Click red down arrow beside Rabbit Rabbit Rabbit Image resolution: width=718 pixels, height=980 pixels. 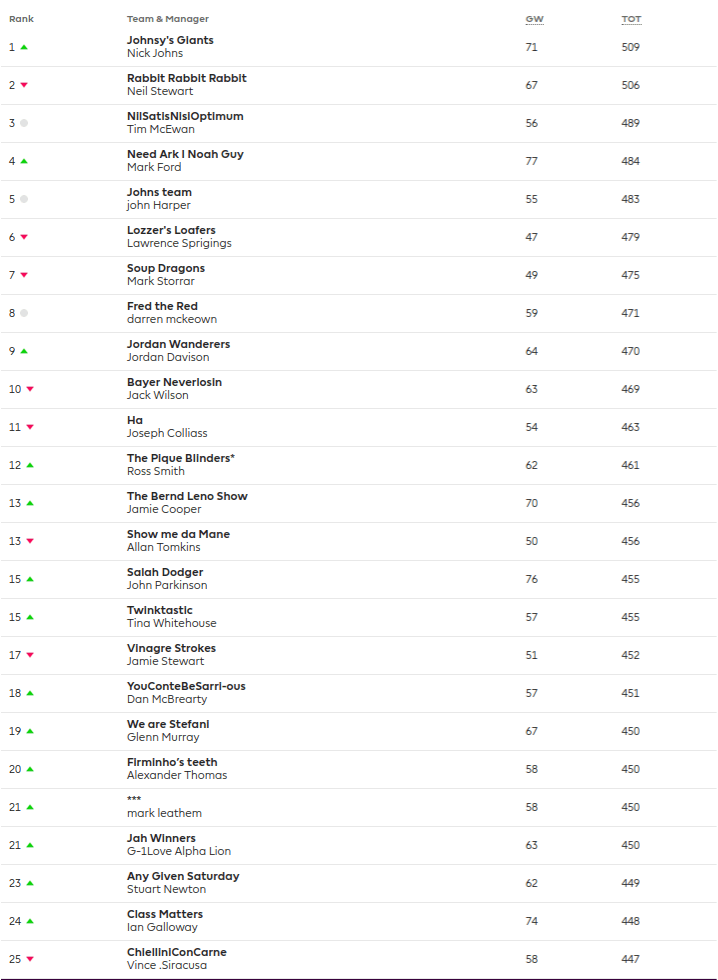tap(24, 85)
